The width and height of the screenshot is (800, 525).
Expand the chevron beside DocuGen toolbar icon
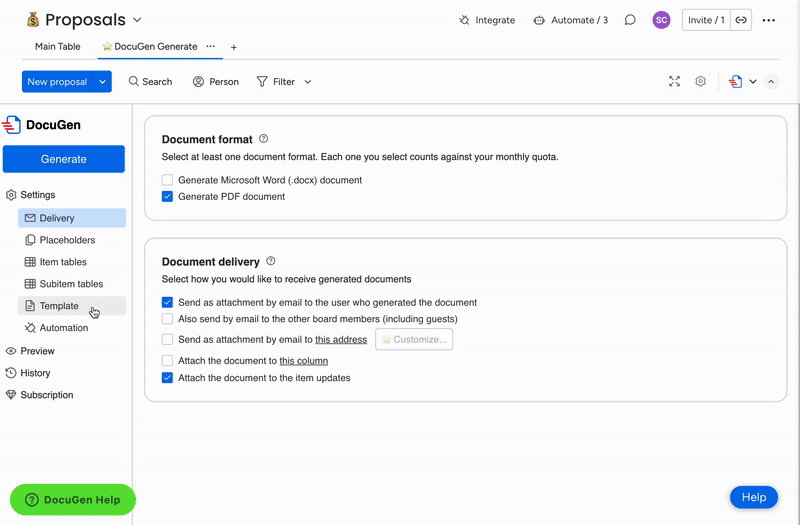753,82
